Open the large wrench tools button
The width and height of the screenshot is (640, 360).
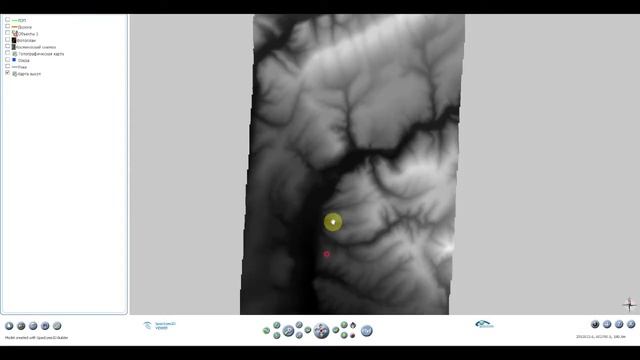[288, 331]
